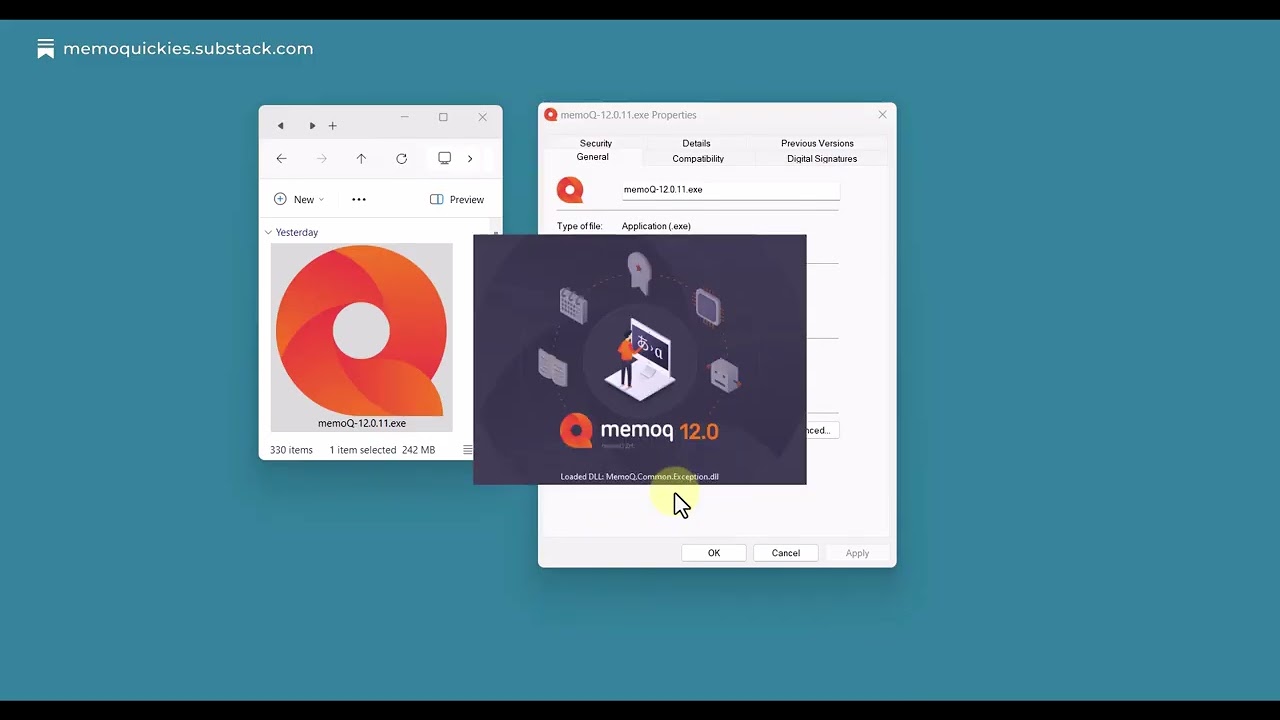This screenshot has height=720, width=1280.
Task: Open the Previous Versions tab
Action: point(817,143)
